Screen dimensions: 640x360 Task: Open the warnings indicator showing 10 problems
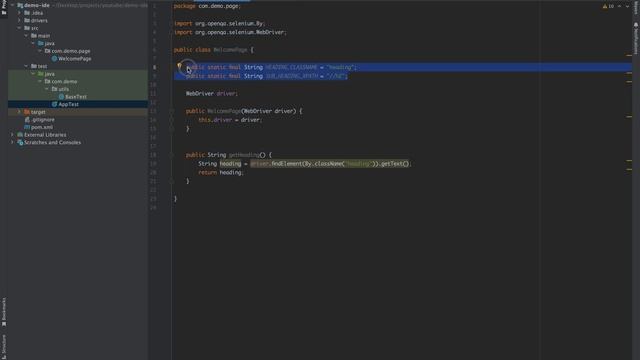608,6
